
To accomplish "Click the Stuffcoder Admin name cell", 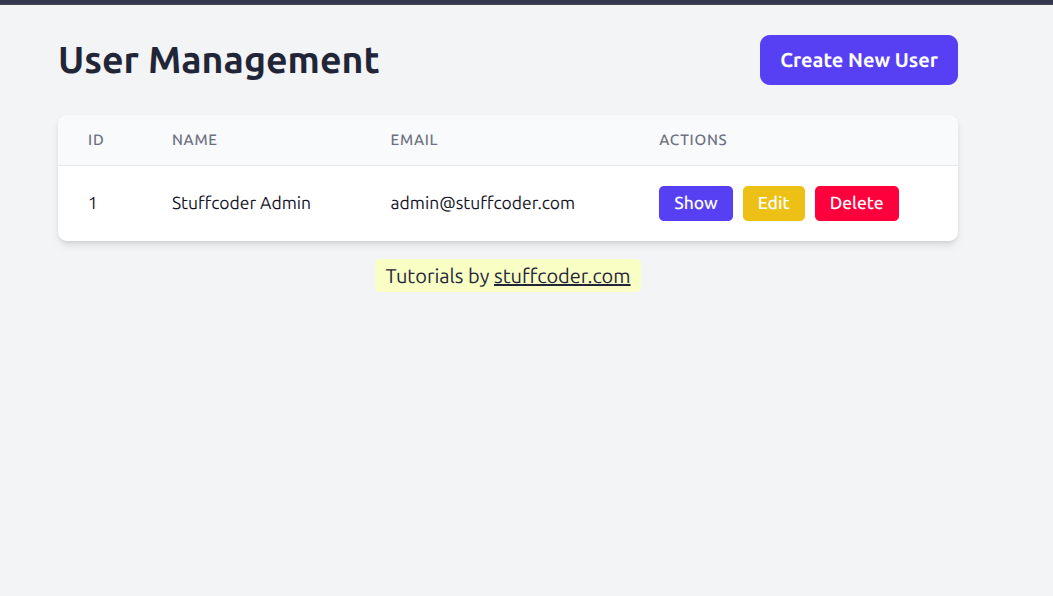I will pos(241,203).
